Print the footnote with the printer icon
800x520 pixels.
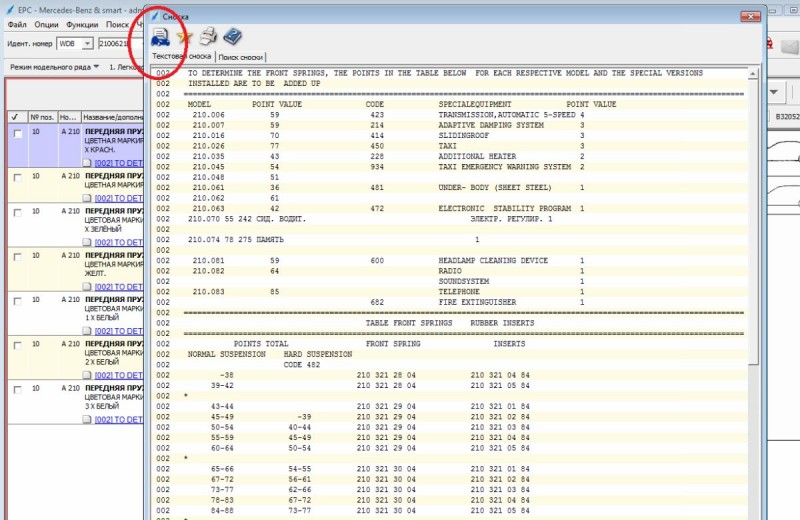click(x=208, y=37)
